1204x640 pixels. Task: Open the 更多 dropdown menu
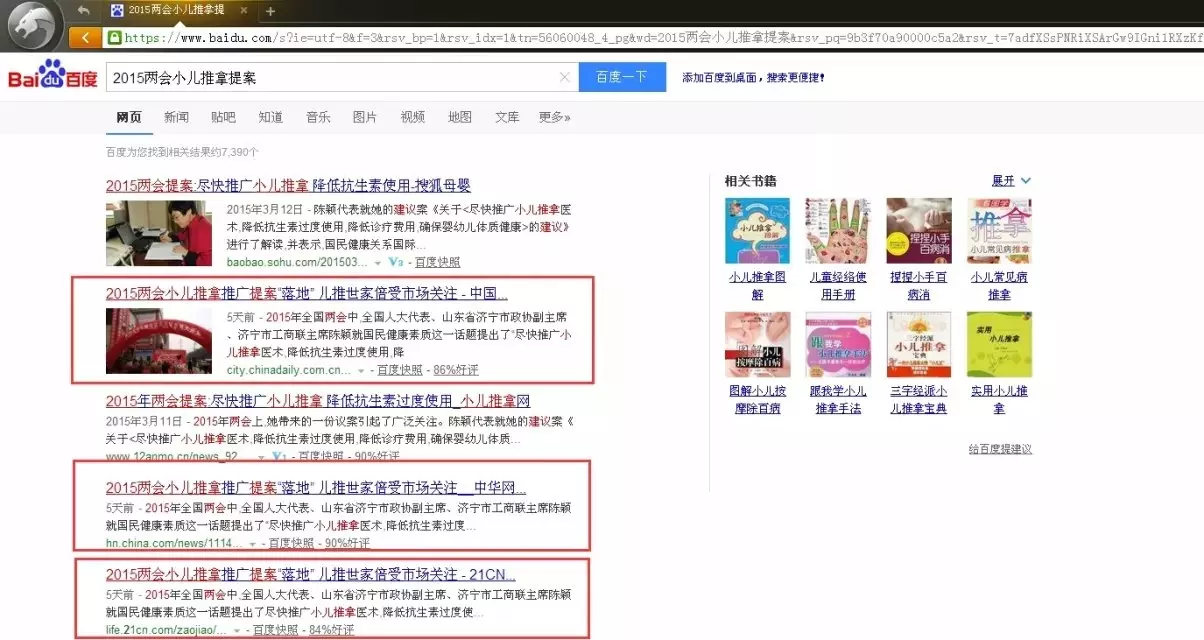[554, 117]
